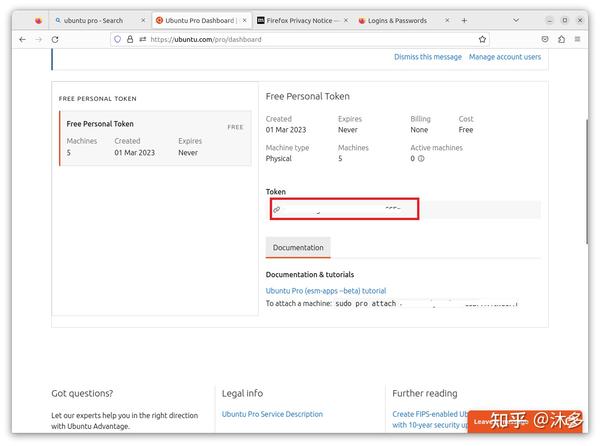Show site security info via padlock

129,39
